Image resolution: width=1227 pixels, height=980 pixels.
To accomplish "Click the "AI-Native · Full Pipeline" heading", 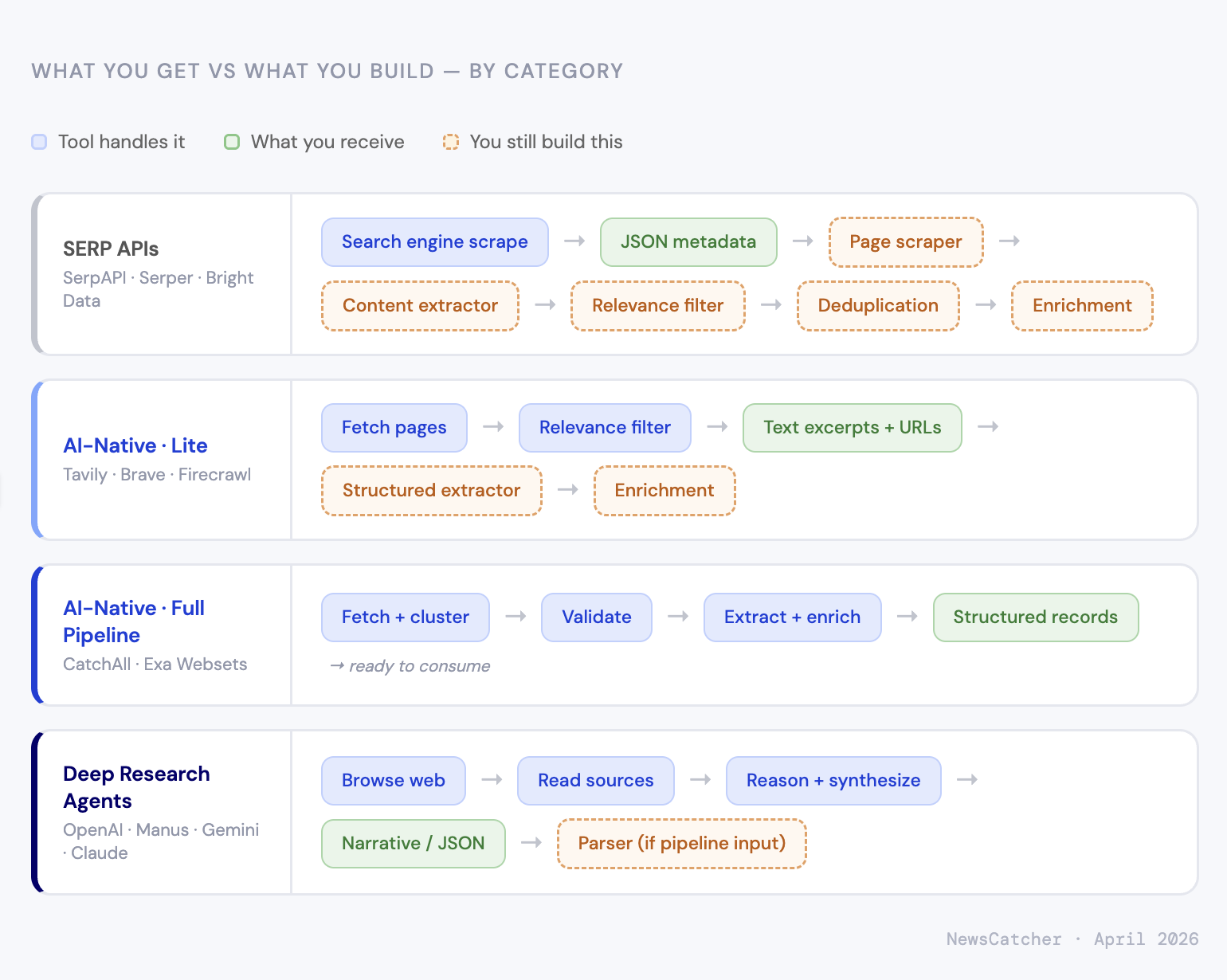I will 134,621.
